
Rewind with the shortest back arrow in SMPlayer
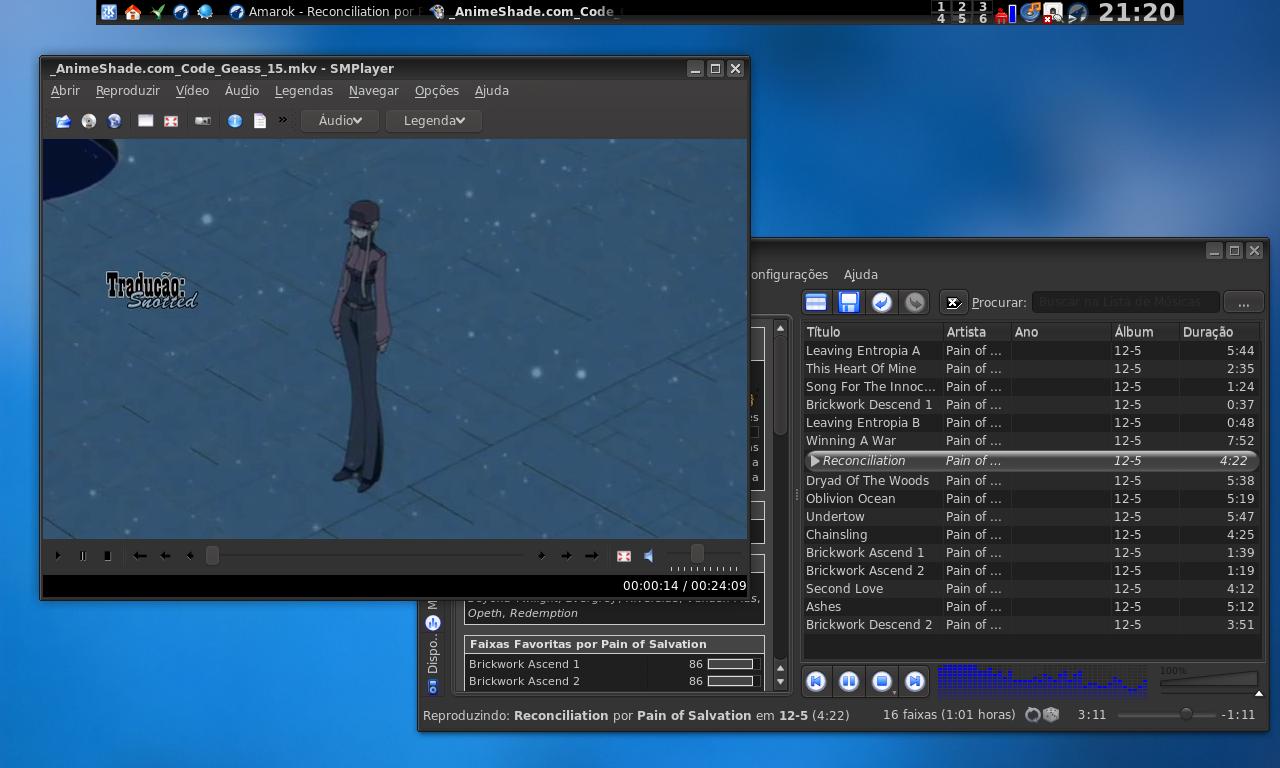(190, 556)
